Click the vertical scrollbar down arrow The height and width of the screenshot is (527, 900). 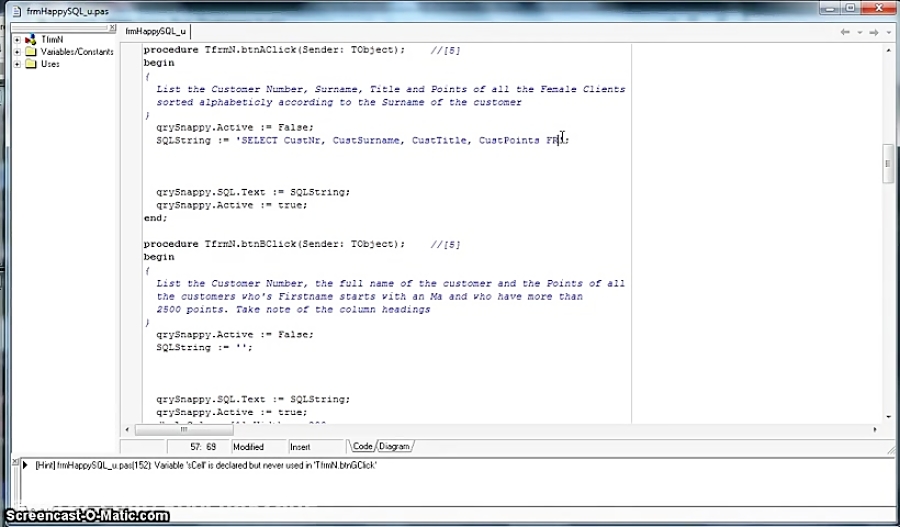click(889, 417)
